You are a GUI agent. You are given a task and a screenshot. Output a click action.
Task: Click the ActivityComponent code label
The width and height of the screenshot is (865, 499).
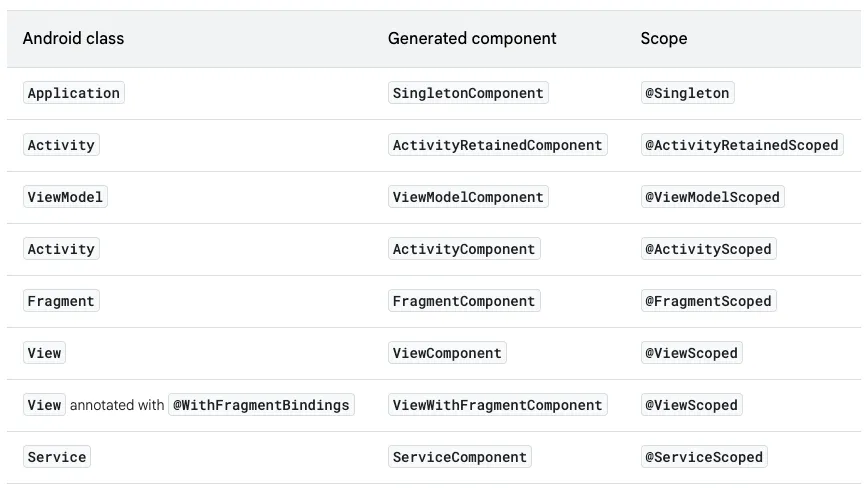pos(464,249)
